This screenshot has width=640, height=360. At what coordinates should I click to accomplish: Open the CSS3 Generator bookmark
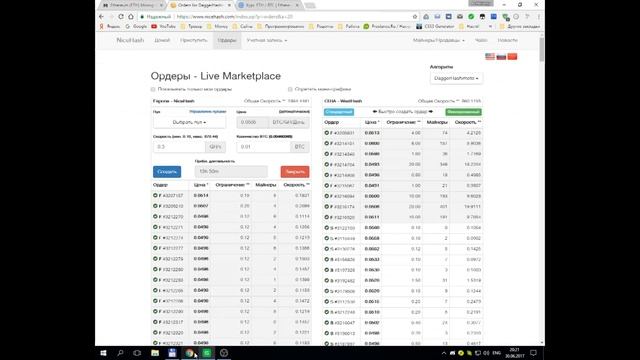click(435, 26)
